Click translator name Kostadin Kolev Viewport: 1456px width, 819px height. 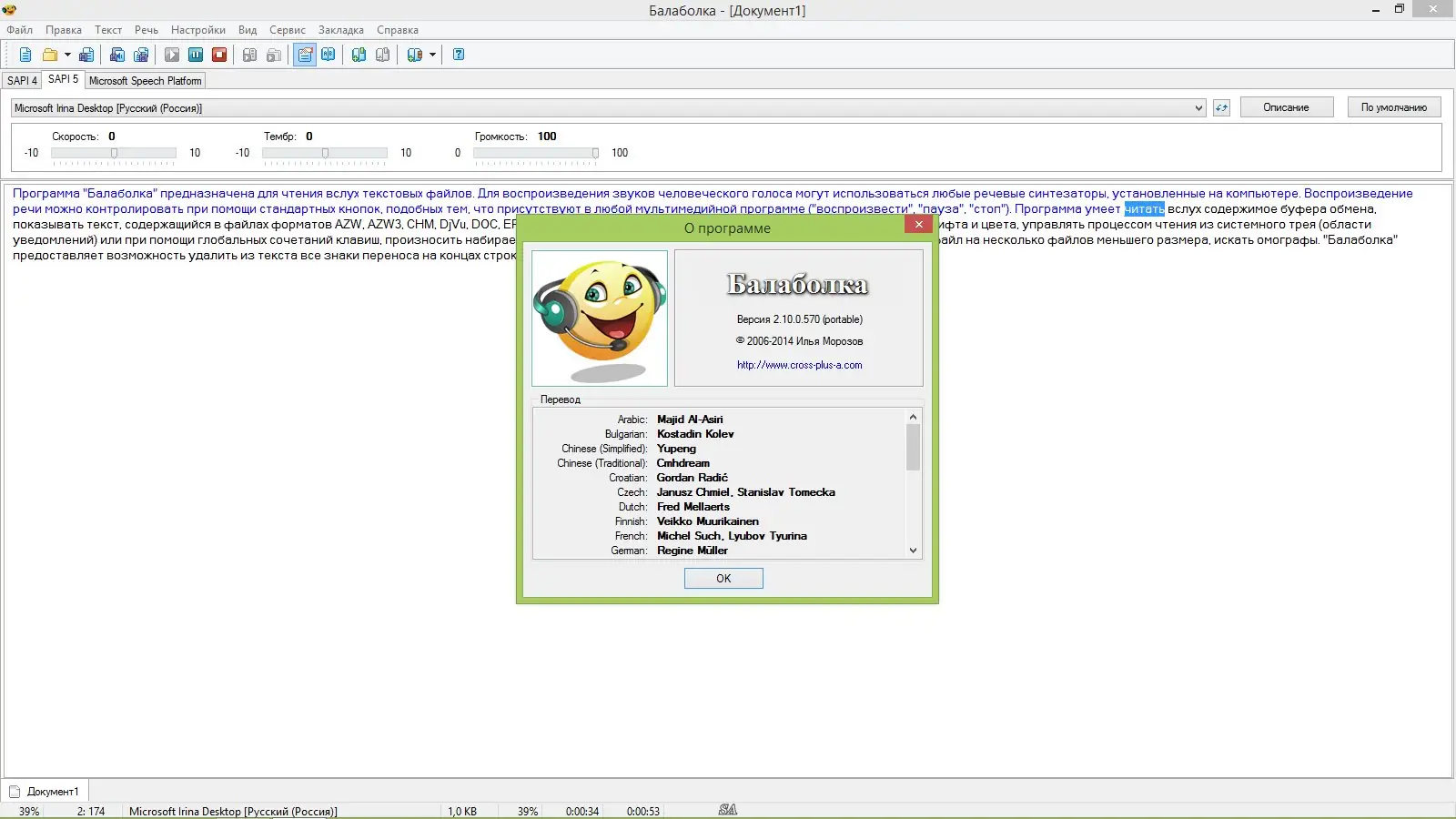(x=695, y=434)
